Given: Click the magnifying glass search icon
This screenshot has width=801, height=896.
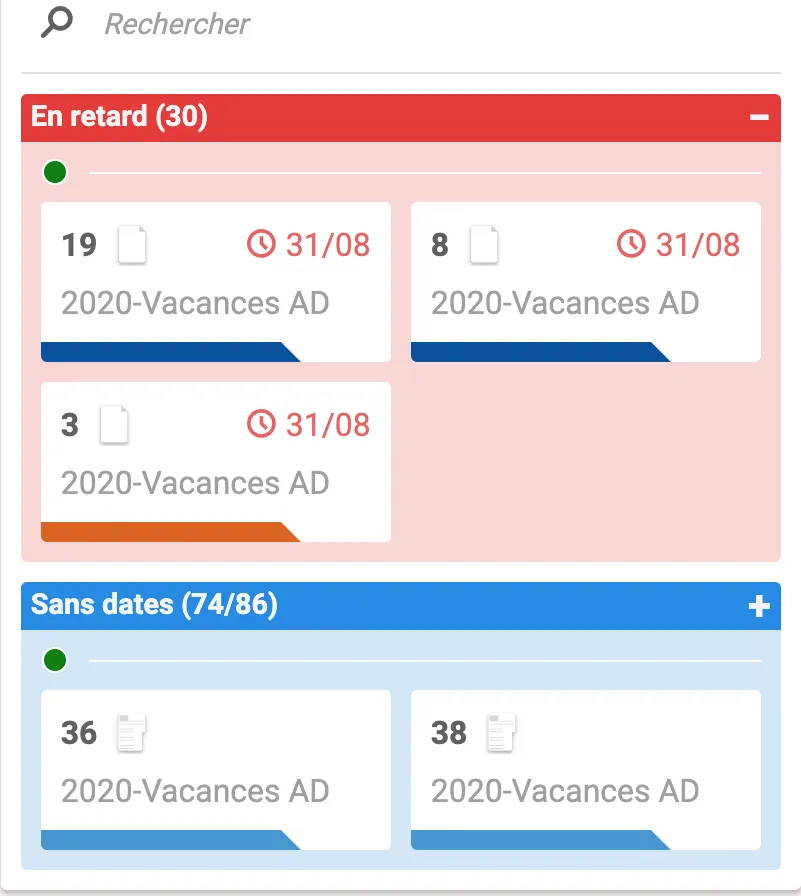Looking at the screenshot, I should tap(56, 22).
